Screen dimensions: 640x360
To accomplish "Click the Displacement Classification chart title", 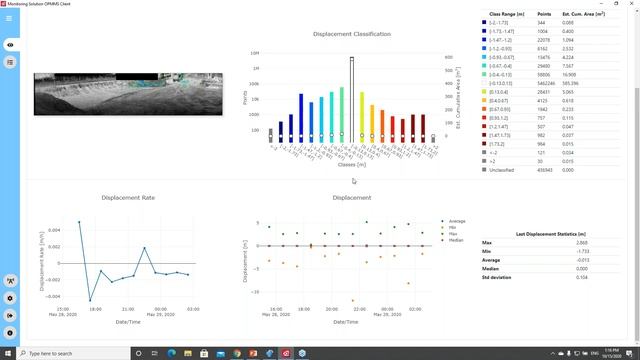I will [x=352, y=34].
